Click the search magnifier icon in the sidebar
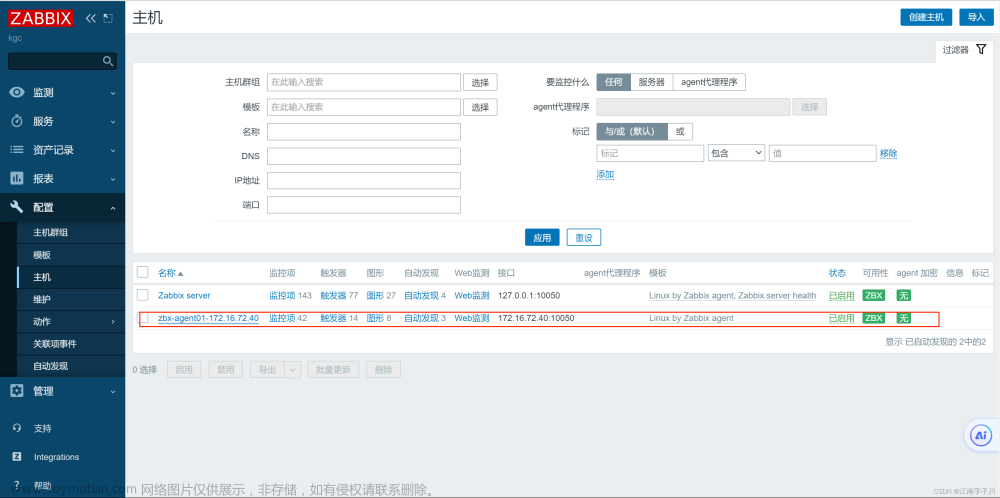The image size is (1000, 498). click(x=108, y=61)
